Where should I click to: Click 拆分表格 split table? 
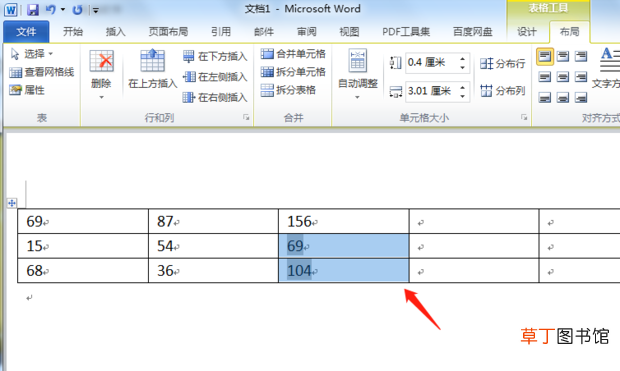pos(288,90)
